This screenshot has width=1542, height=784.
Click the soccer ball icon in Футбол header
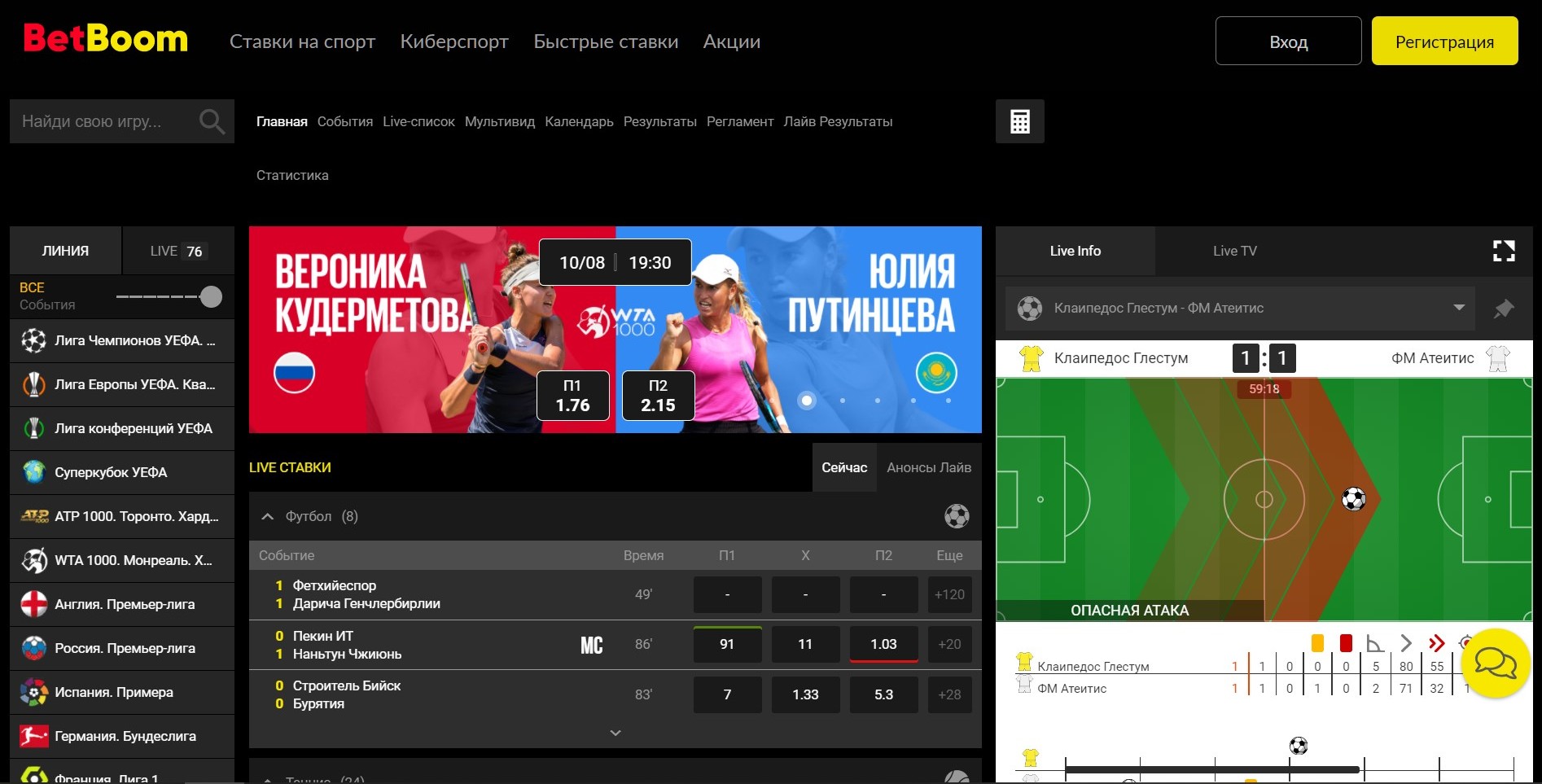[957, 516]
